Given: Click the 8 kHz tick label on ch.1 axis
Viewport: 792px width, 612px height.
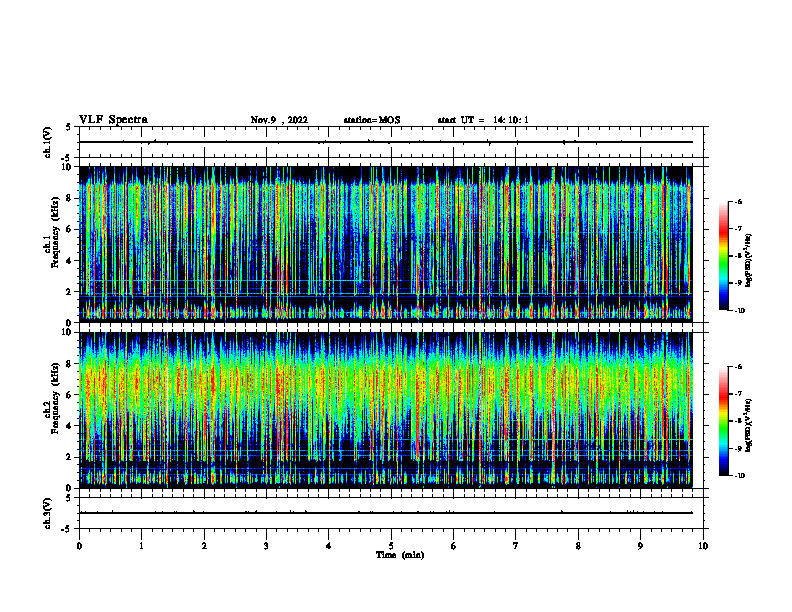Looking at the screenshot, I should (x=69, y=198).
